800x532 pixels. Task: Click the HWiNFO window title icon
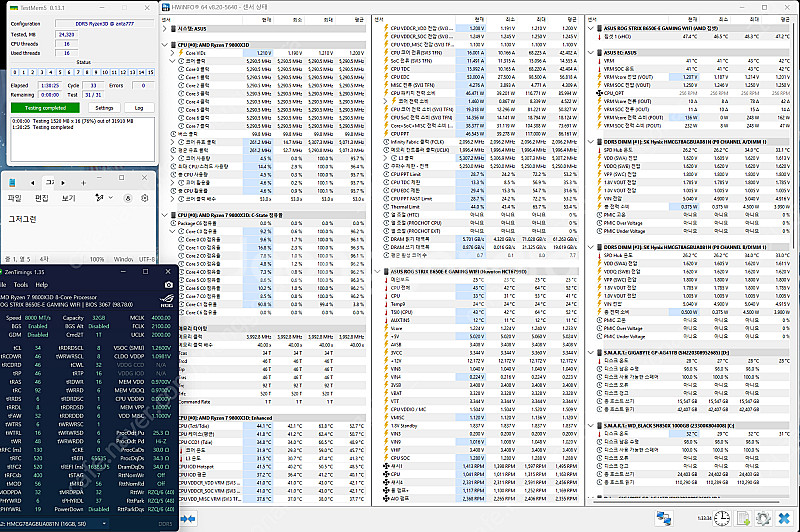(x=166, y=7)
